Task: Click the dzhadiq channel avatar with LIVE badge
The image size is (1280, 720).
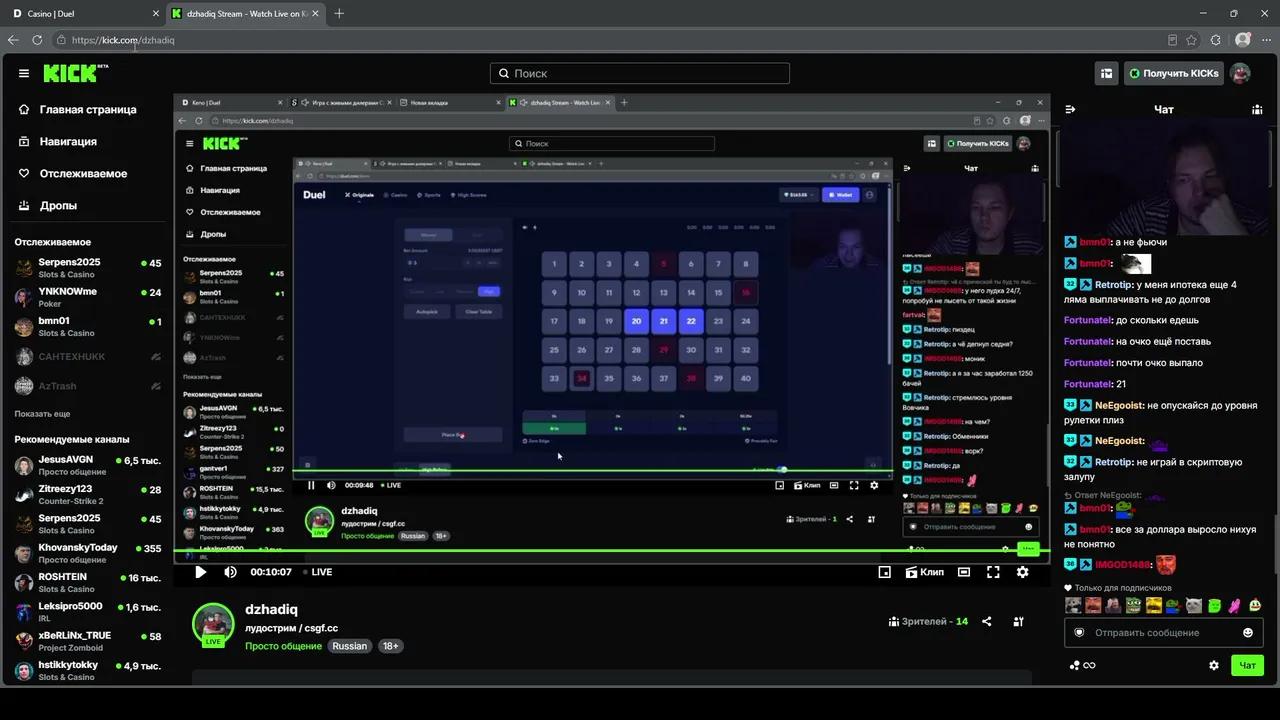Action: pos(213,625)
